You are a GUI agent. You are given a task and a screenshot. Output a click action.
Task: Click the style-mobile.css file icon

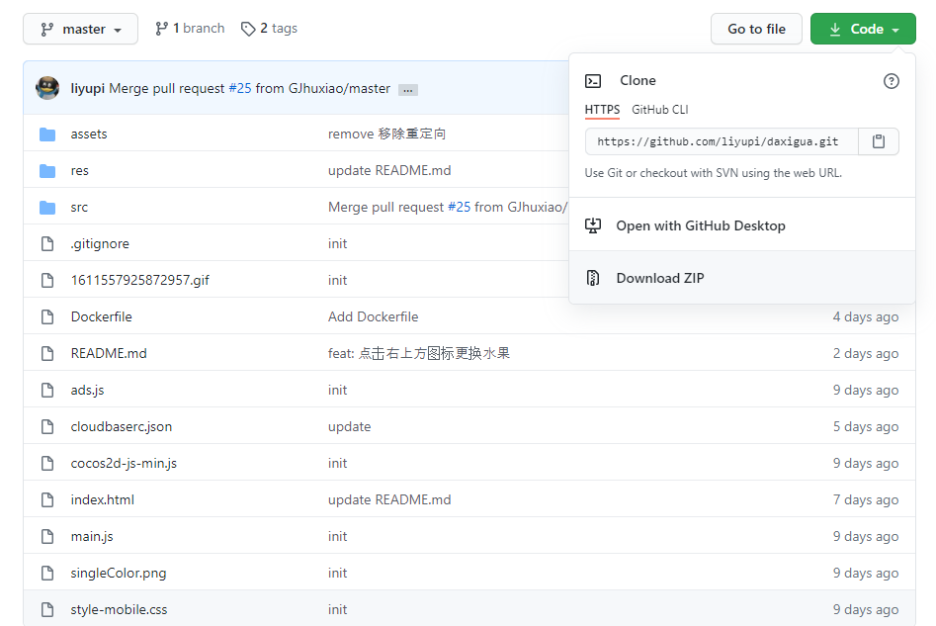[x=47, y=610]
